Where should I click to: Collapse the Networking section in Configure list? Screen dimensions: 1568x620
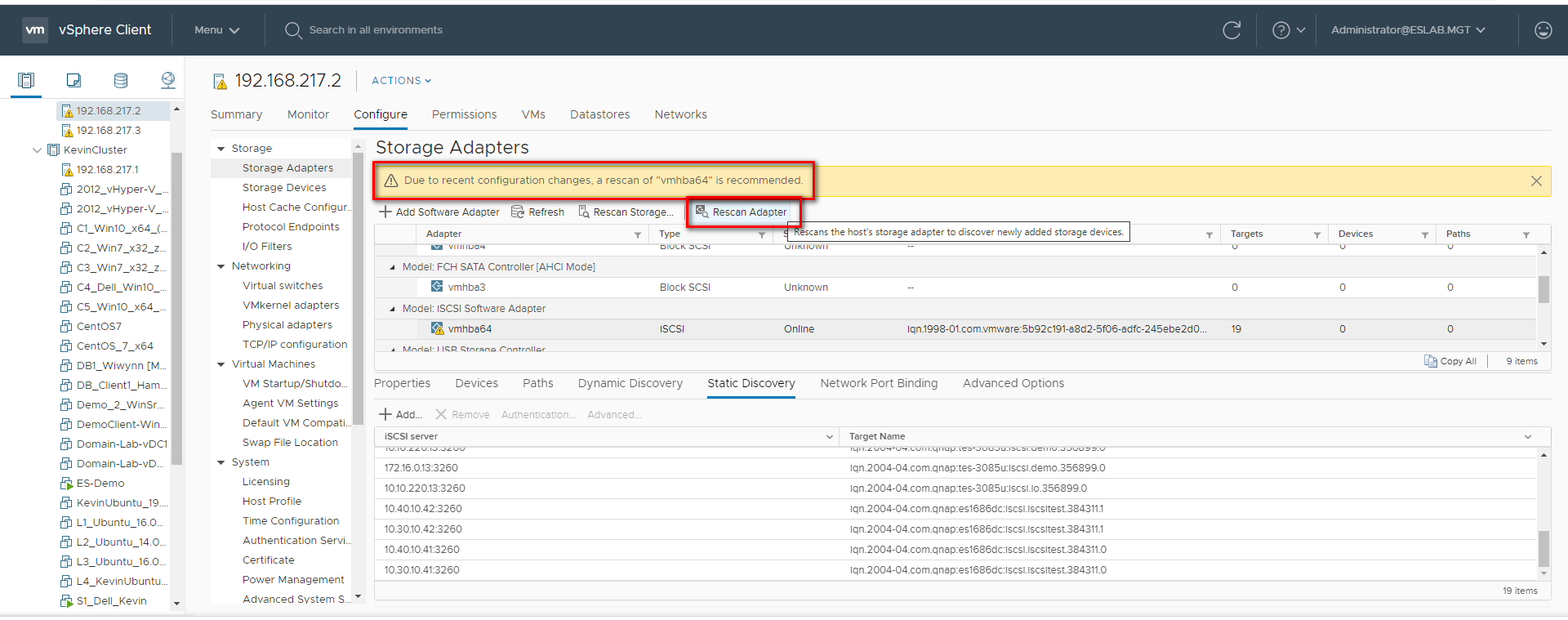pos(220,266)
